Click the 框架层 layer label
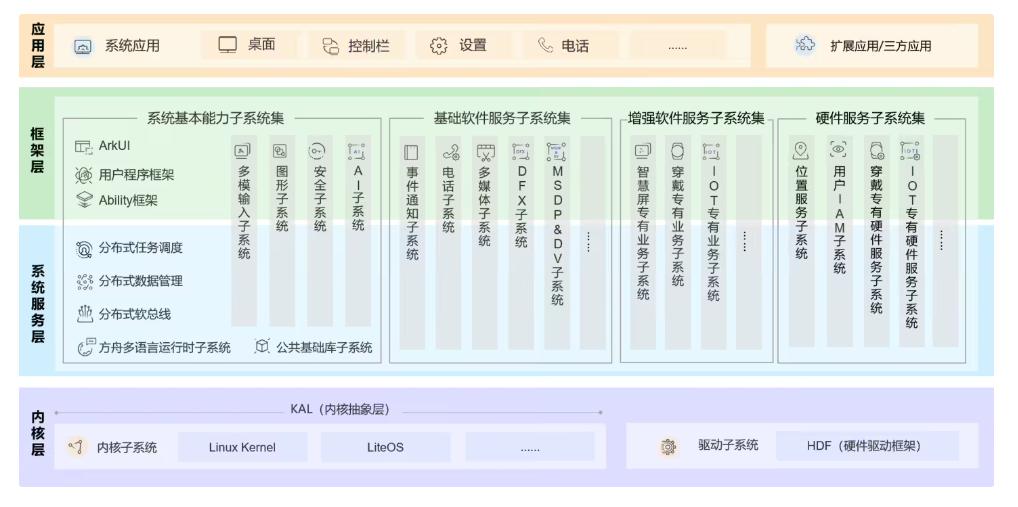This screenshot has width=1018, height=507. coord(38,151)
